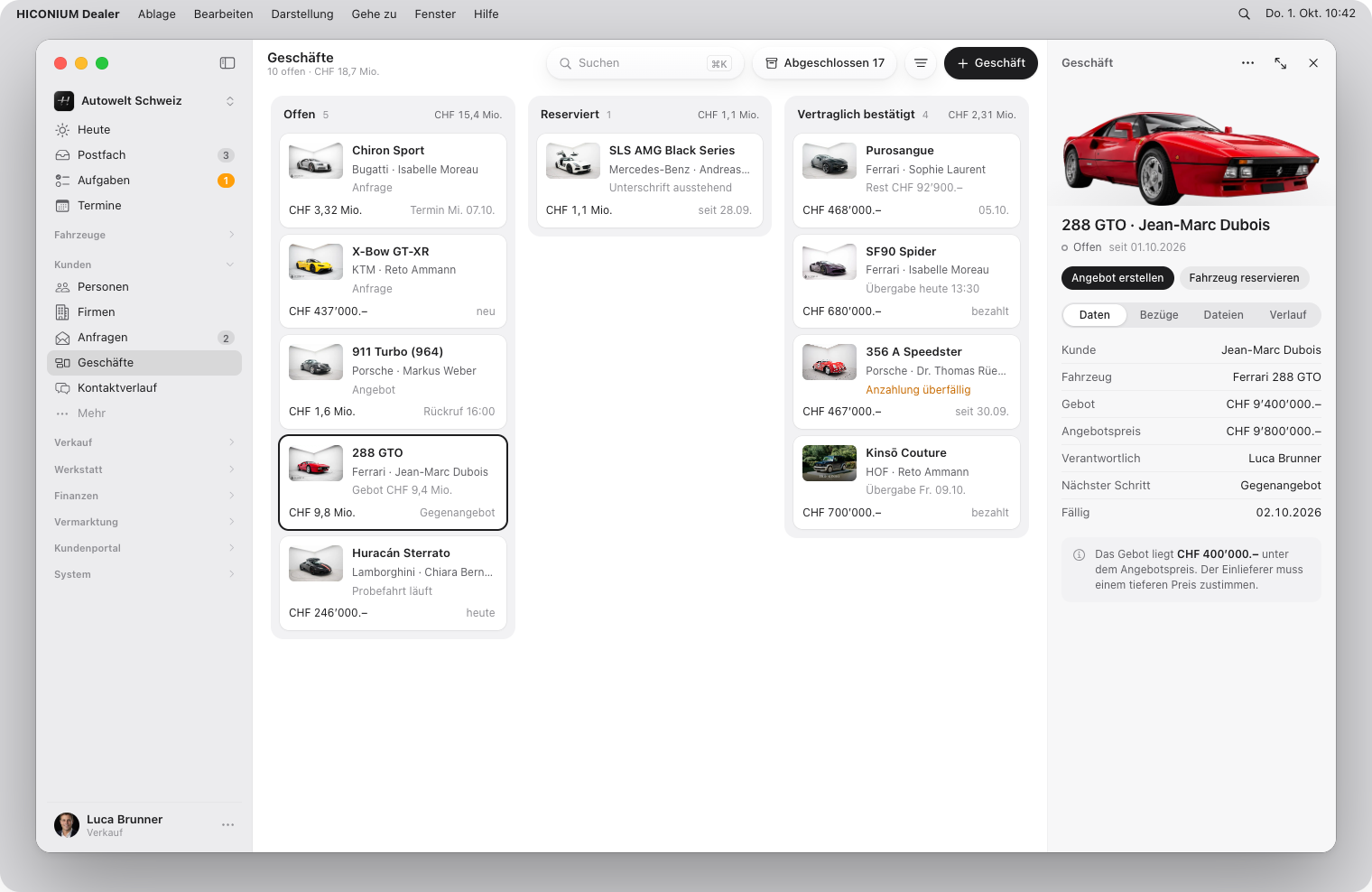Open the Ablage menu
The height and width of the screenshot is (892, 1372).
(157, 14)
